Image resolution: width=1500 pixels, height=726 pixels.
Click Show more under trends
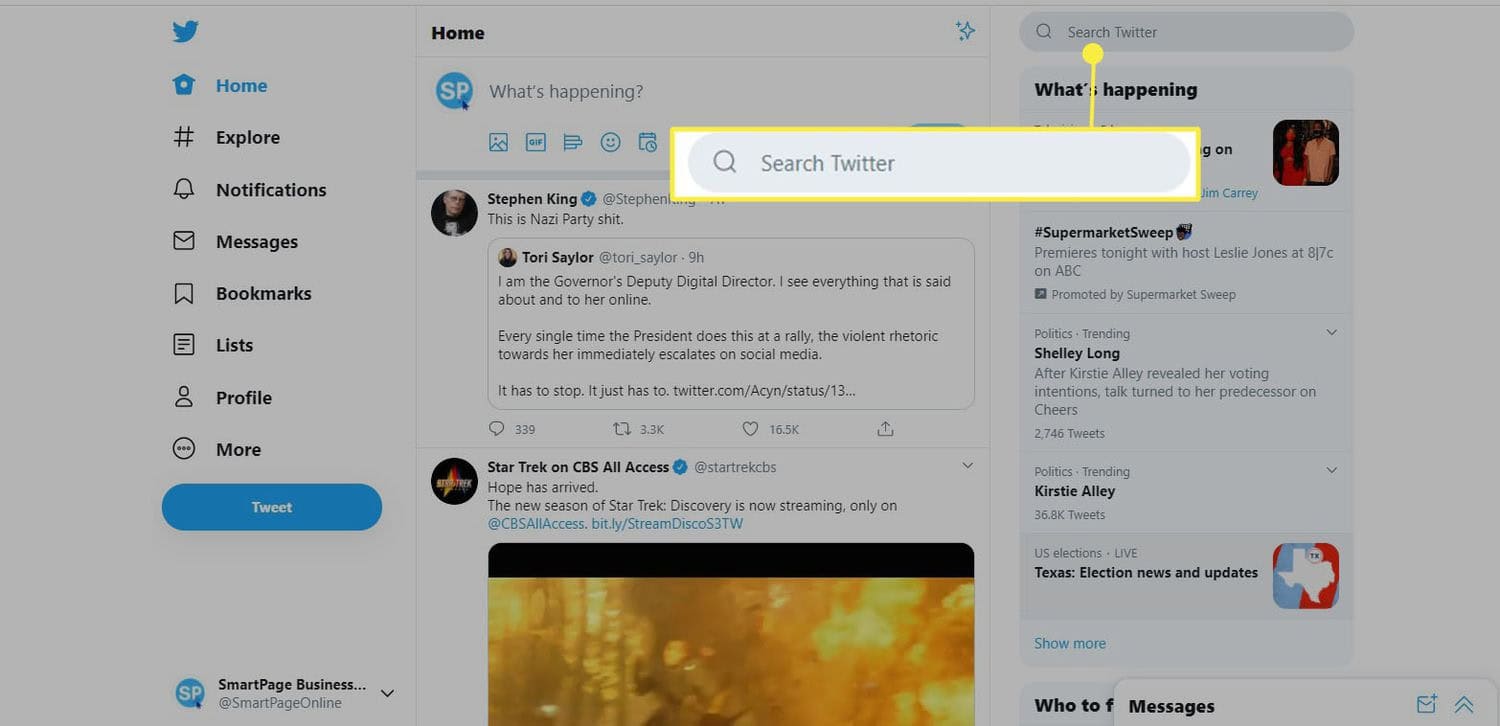1070,643
